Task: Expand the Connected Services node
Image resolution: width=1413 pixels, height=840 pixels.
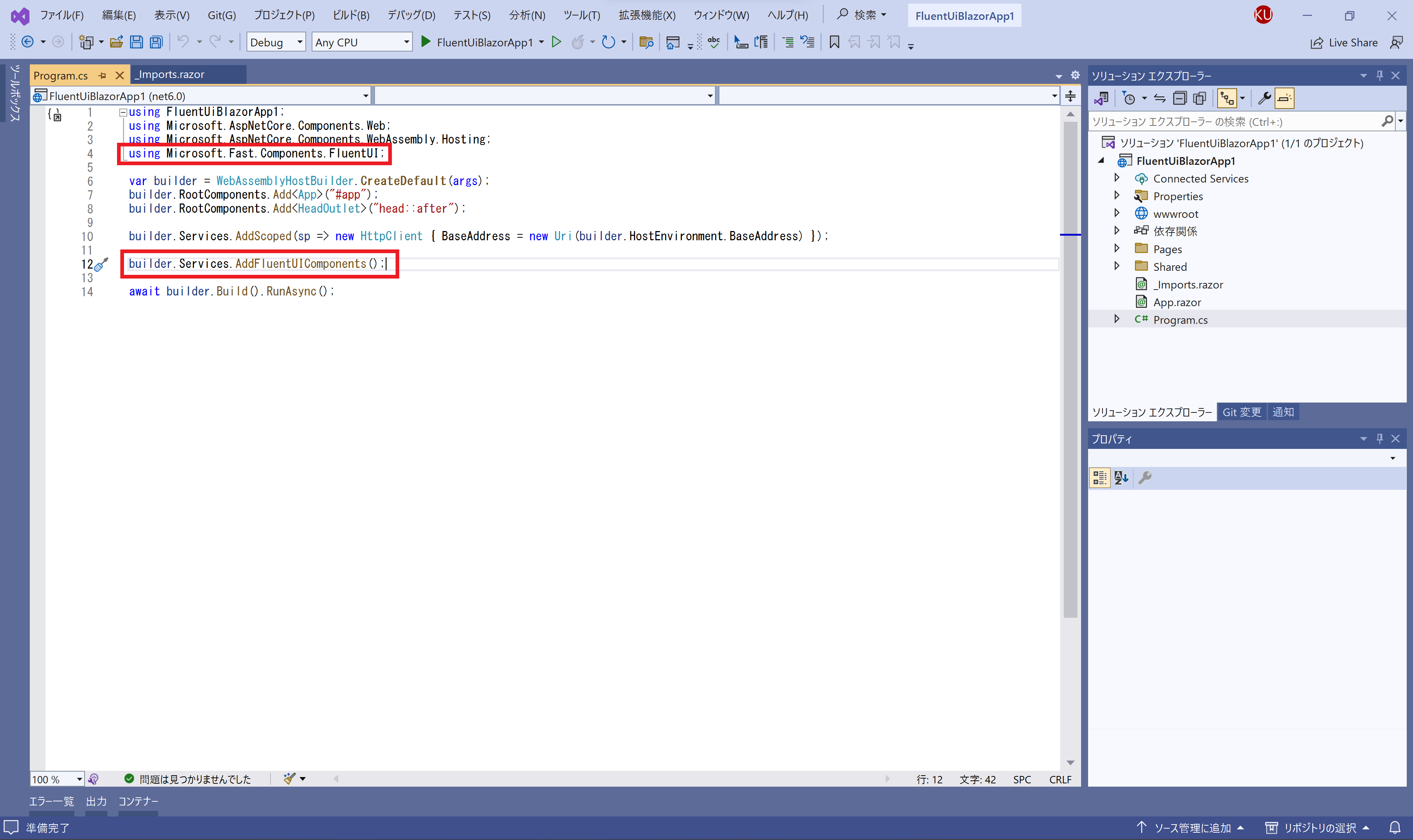Action: pos(1116,178)
